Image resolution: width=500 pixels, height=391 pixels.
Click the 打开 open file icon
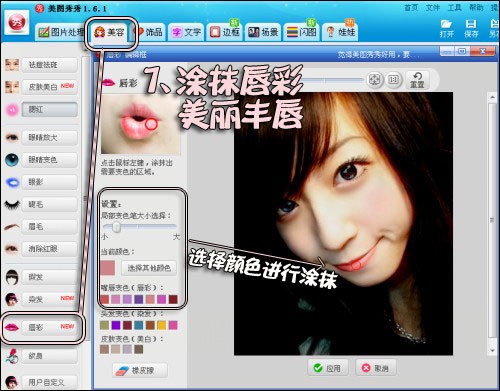point(447,28)
